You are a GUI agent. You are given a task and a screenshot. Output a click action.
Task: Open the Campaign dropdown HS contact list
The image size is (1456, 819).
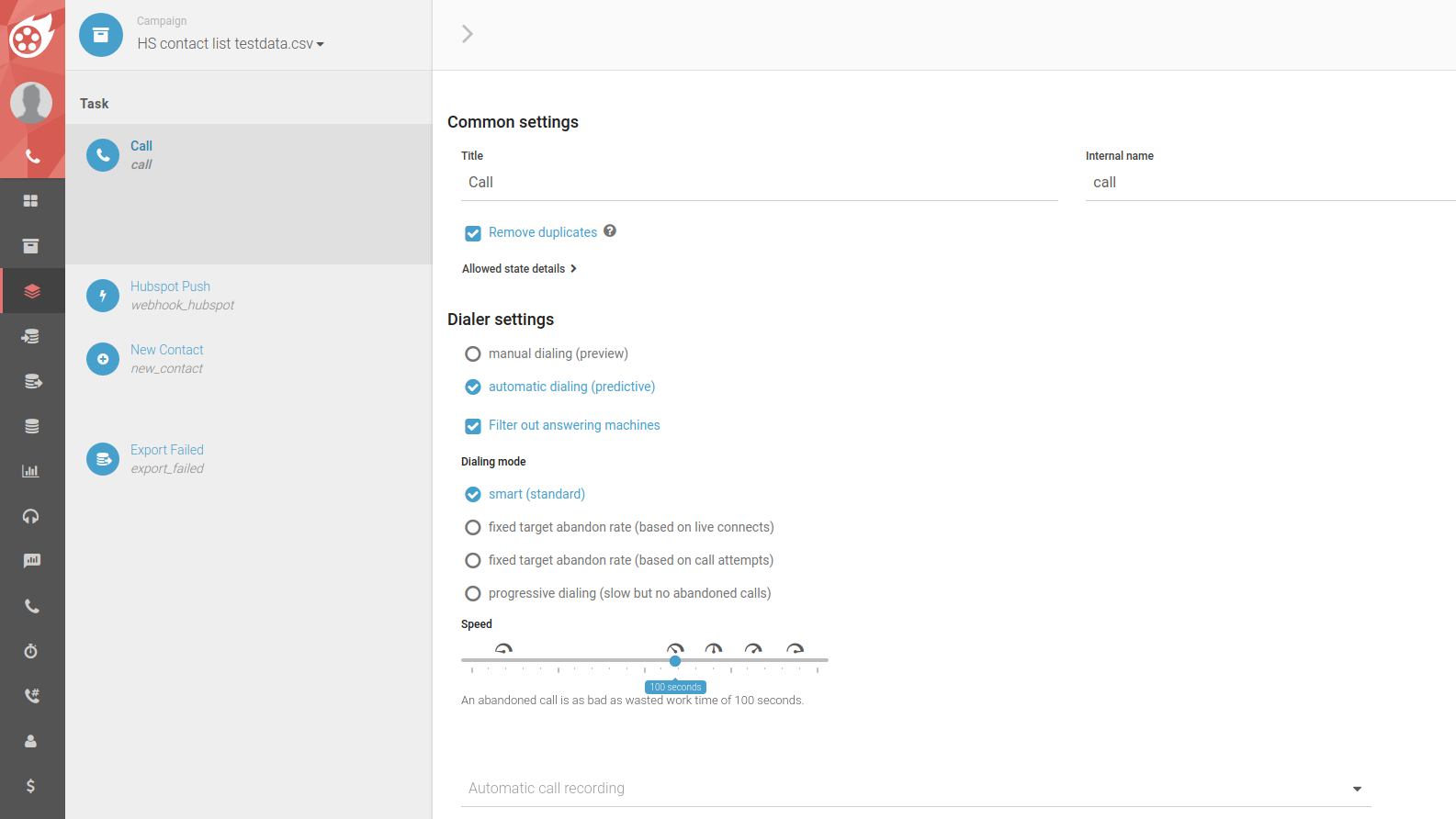pyautogui.click(x=230, y=43)
